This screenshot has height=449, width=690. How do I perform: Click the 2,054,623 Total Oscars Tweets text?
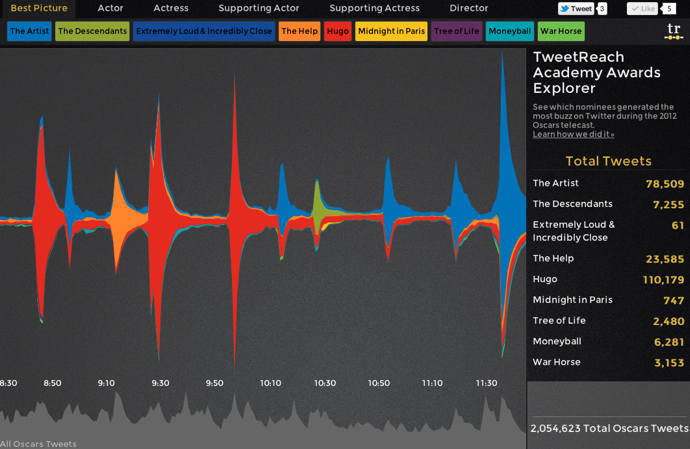pos(609,428)
